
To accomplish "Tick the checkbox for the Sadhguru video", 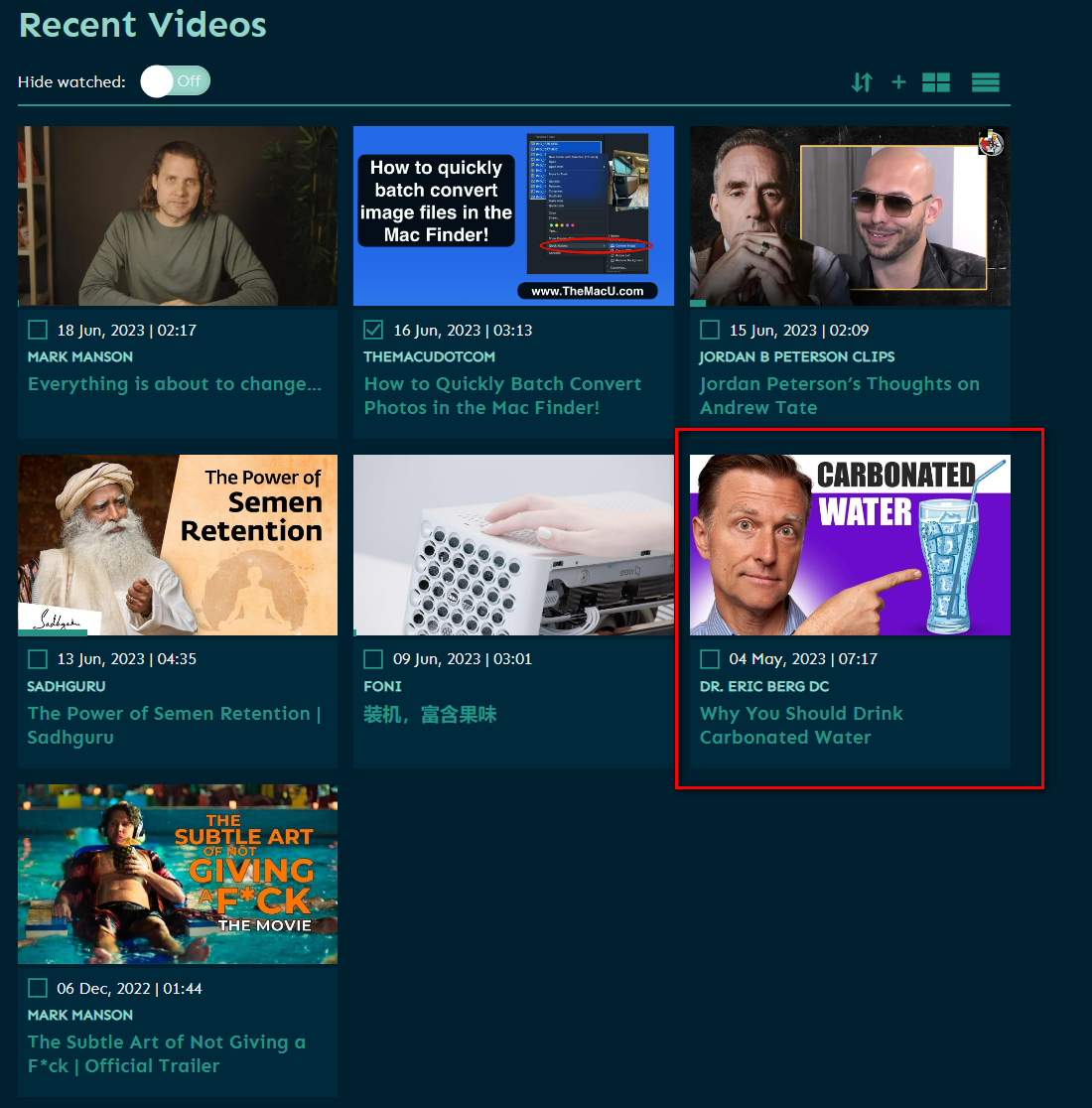I will 38,659.
